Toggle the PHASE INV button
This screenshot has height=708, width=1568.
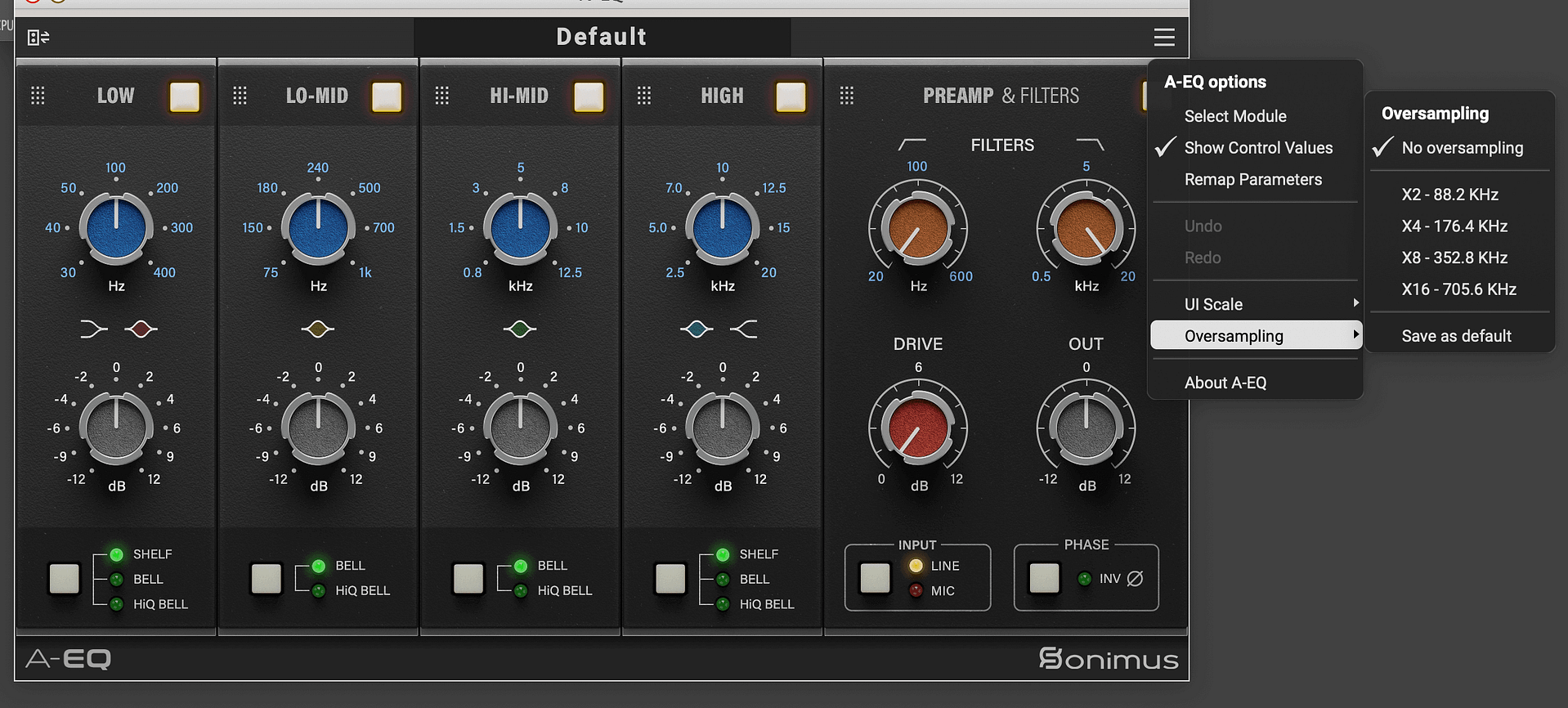(x=1044, y=578)
